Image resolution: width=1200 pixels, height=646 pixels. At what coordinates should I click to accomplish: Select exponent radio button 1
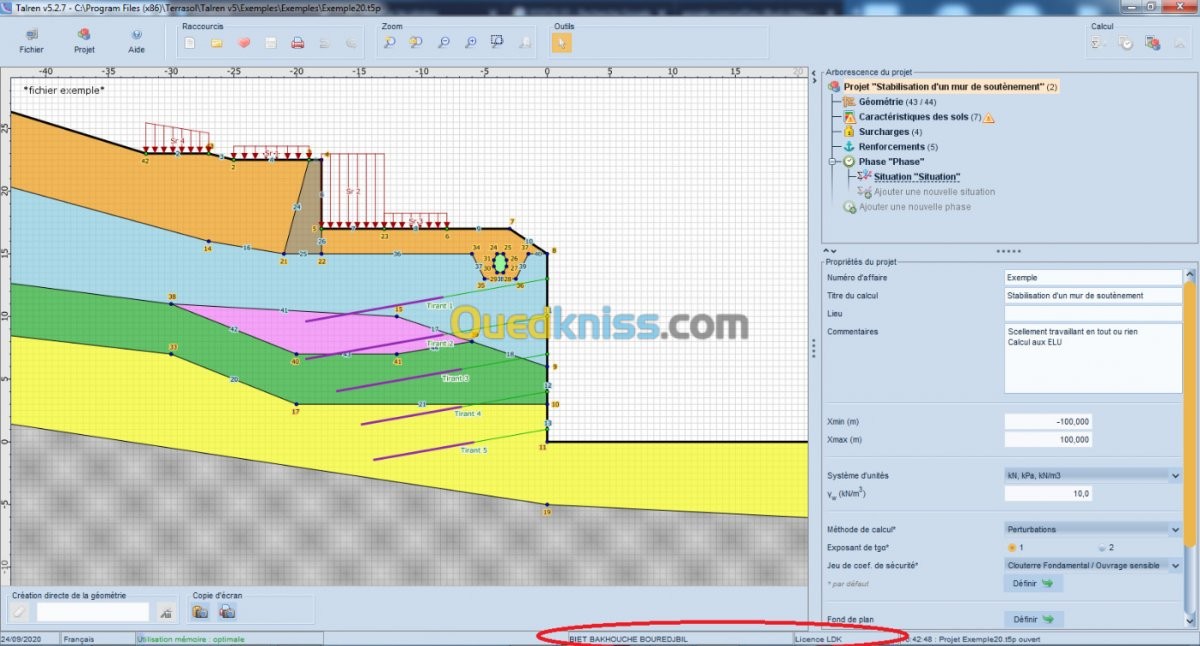coord(1012,547)
